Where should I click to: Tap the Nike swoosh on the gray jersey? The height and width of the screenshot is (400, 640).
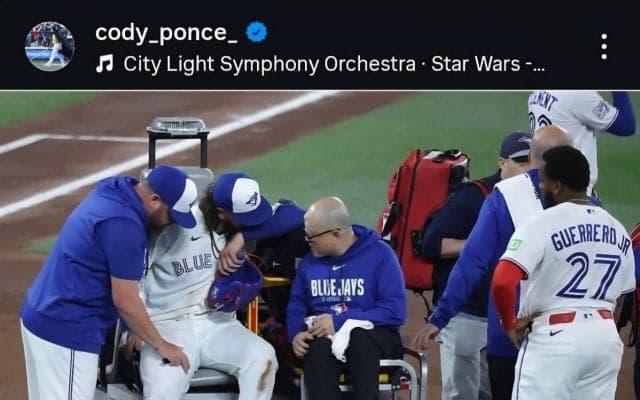click(195, 238)
